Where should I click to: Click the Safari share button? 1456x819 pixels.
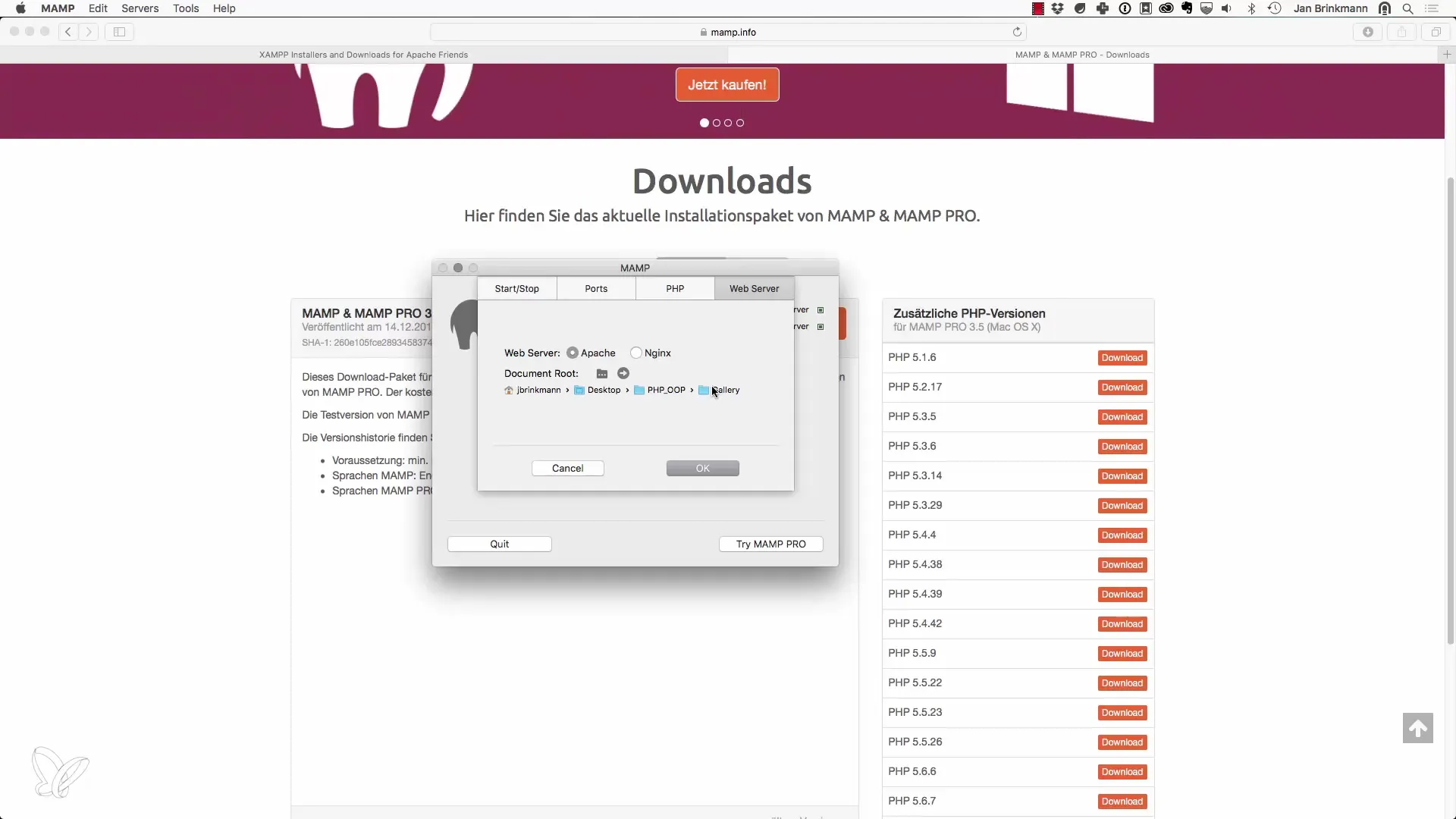[x=1401, y=32]
